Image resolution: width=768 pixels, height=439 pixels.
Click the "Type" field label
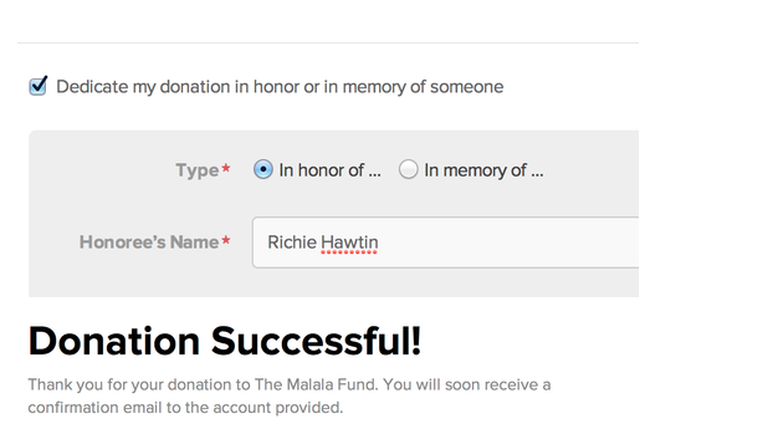196,170
